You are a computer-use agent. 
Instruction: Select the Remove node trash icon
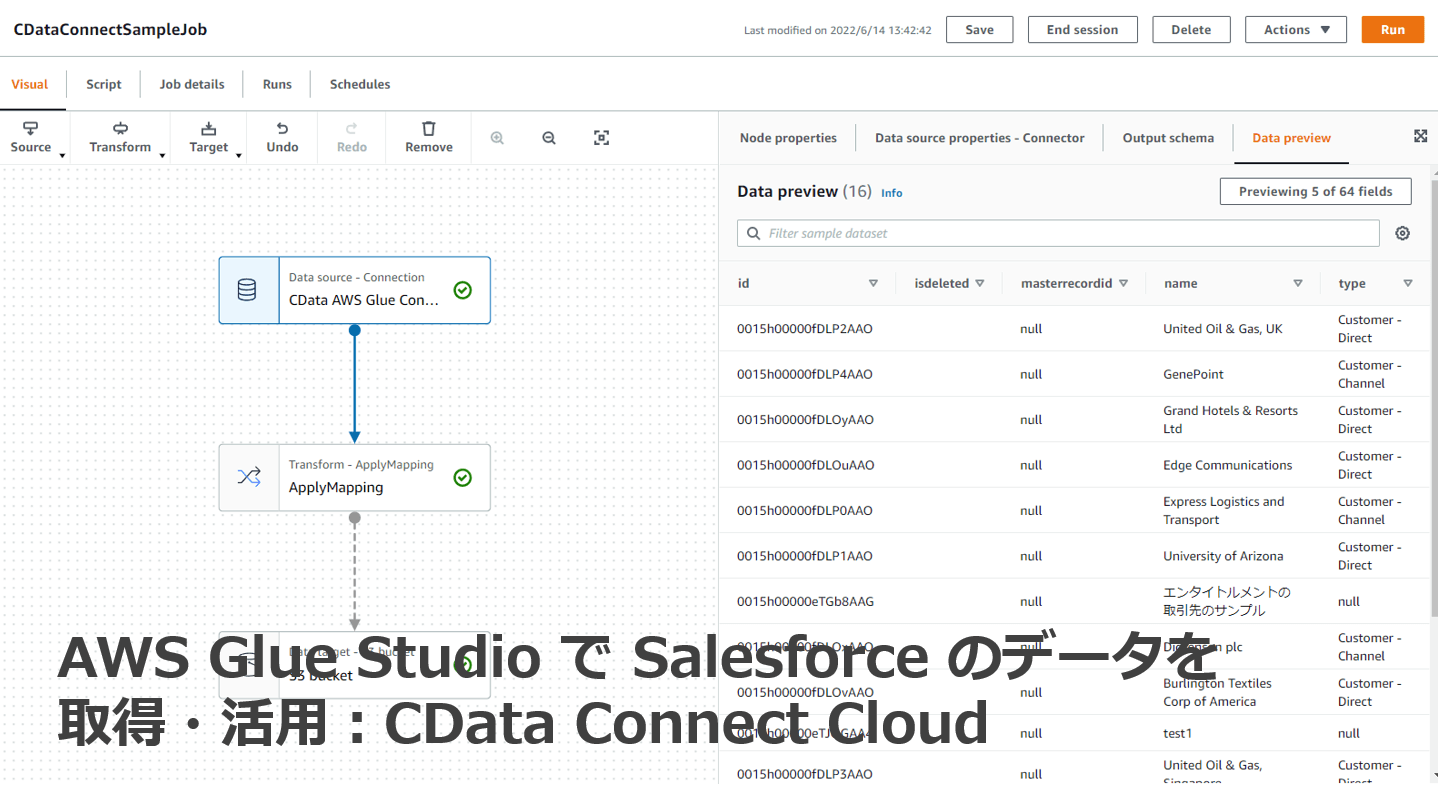[x=428, y=137]
